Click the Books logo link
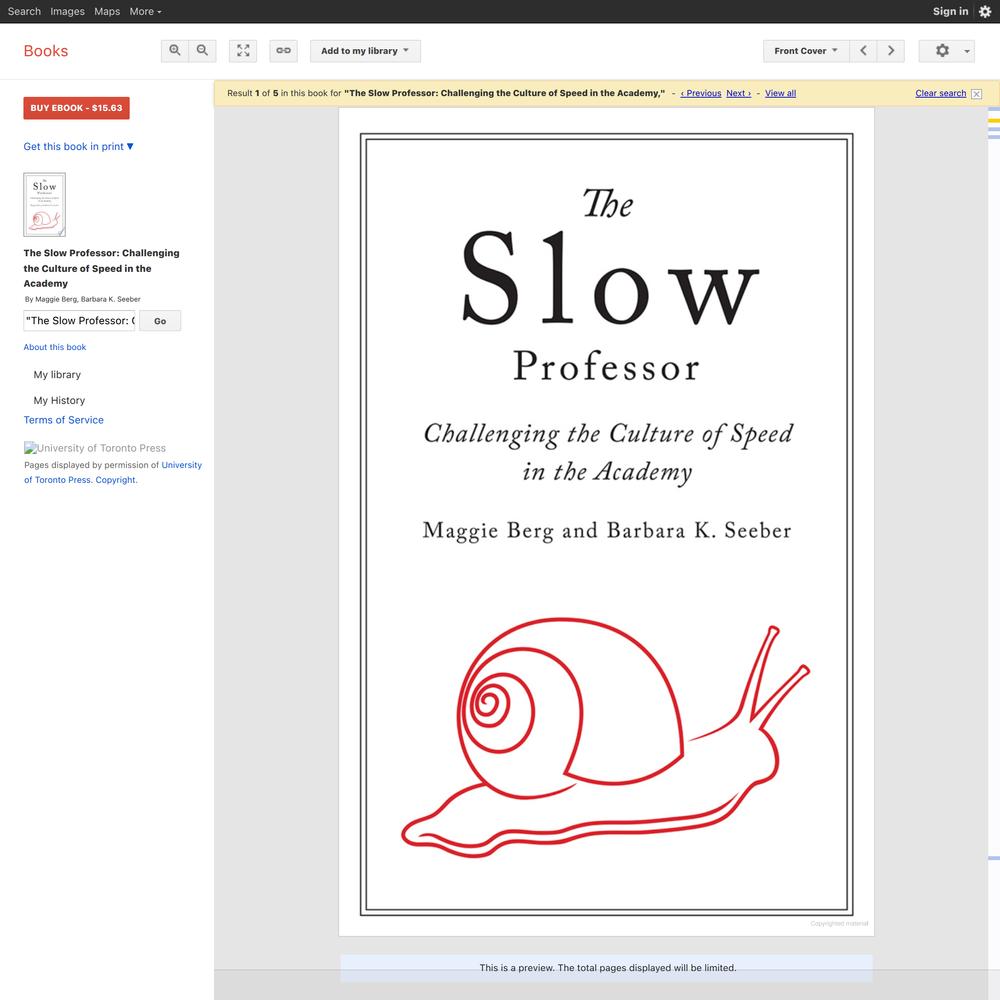Image resolution: width=1000 pixels, height=1000 pixels. coord(46,51)
